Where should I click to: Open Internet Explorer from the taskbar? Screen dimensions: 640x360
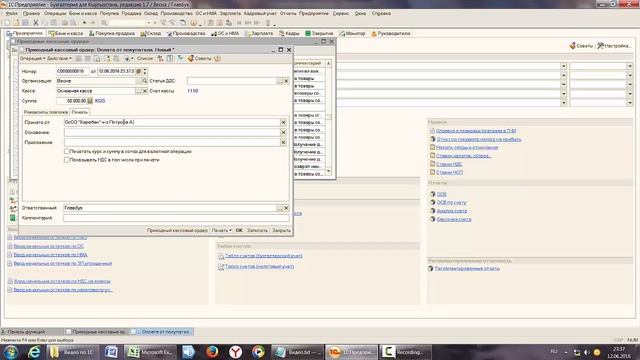(x=34, y=351)
